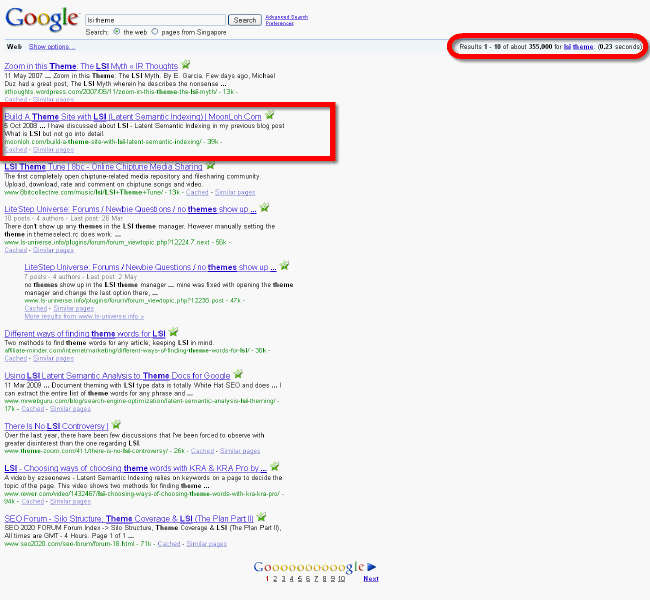Click the Google logo
Screen dimensions: 650x600
point(42,19)
